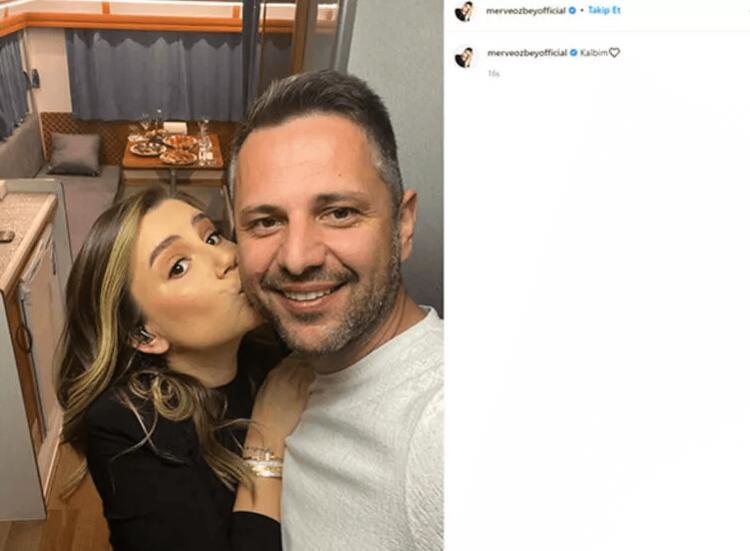Image resolution: width=750 pixels, height=551 pixels.
Task: Click the divider line under post header
Action: pos(597,32)
